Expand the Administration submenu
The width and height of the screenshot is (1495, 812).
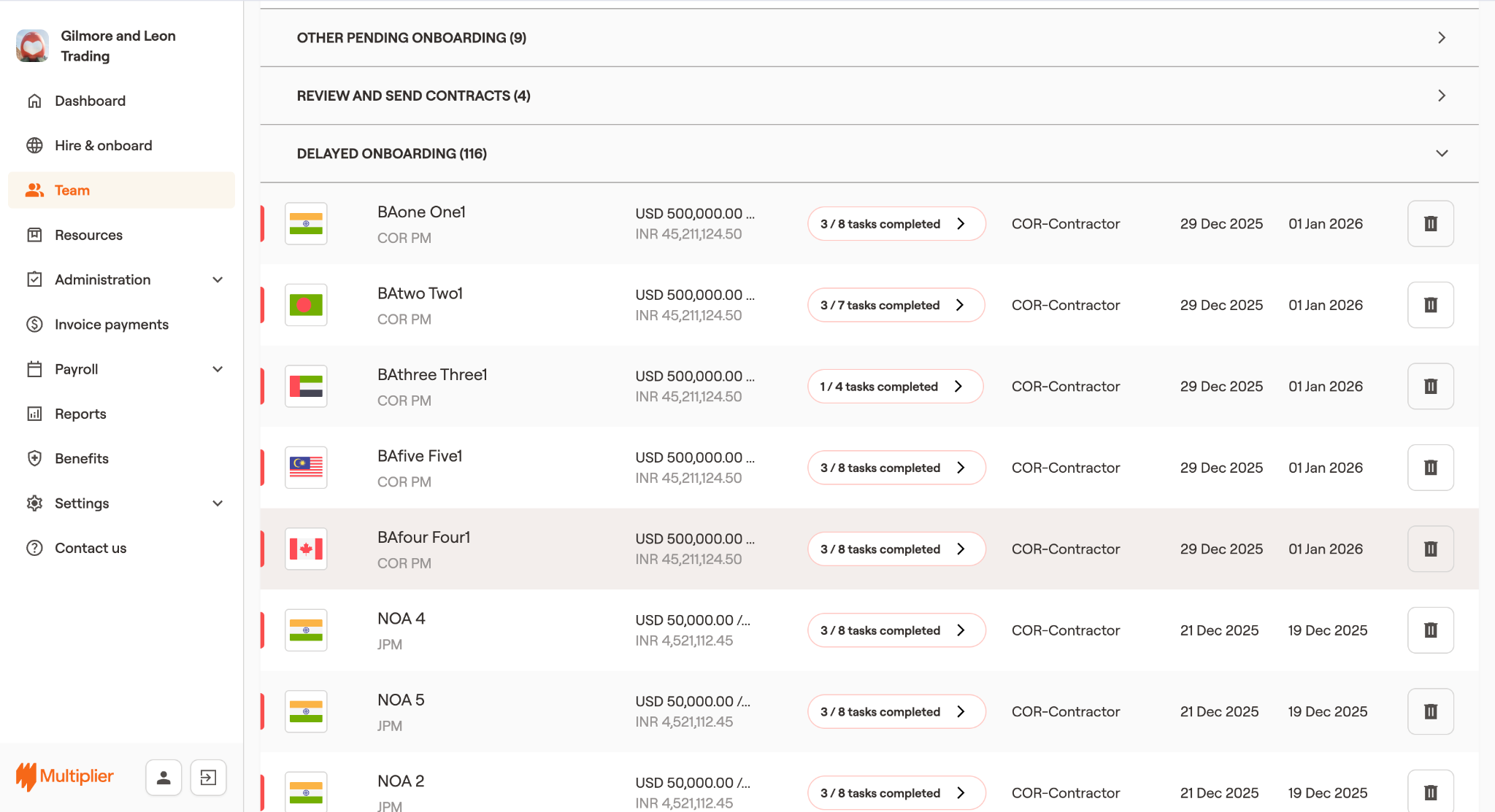click(x=217, y=280)
